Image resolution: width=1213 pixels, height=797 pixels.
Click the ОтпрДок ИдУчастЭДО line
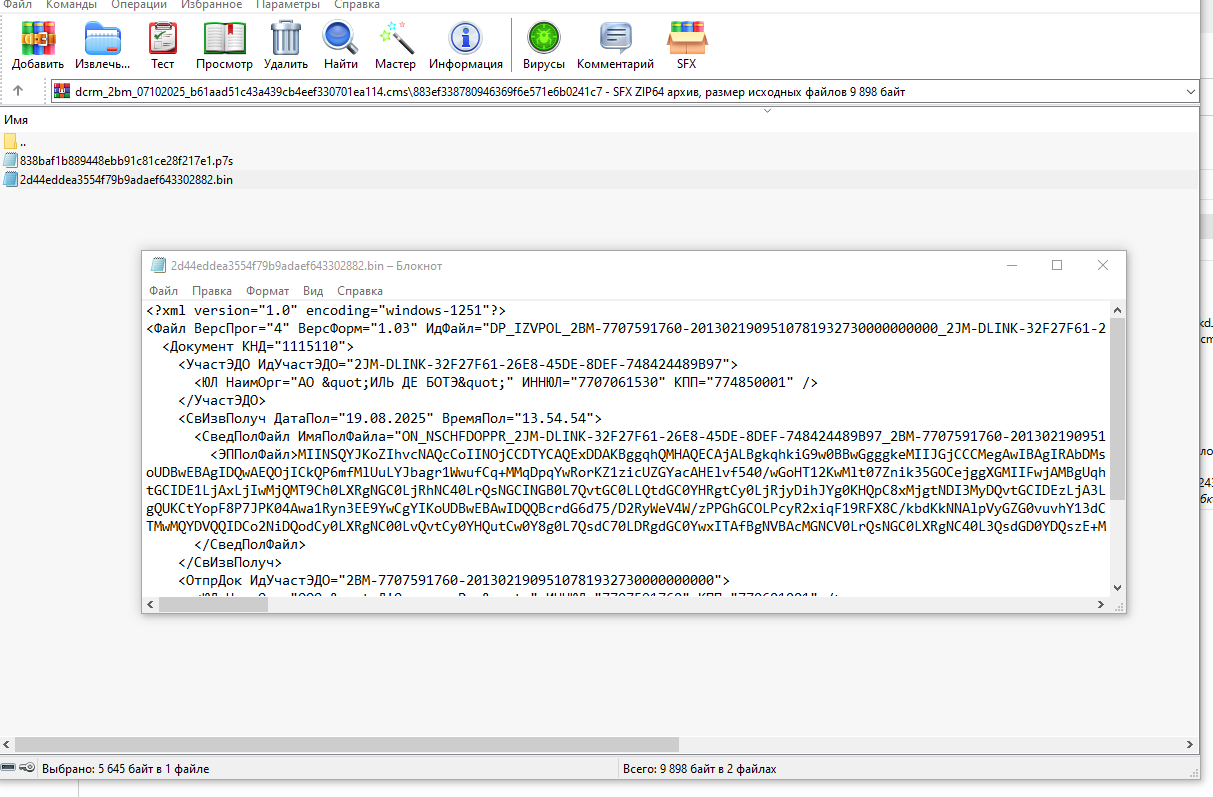tap(455, 580)
